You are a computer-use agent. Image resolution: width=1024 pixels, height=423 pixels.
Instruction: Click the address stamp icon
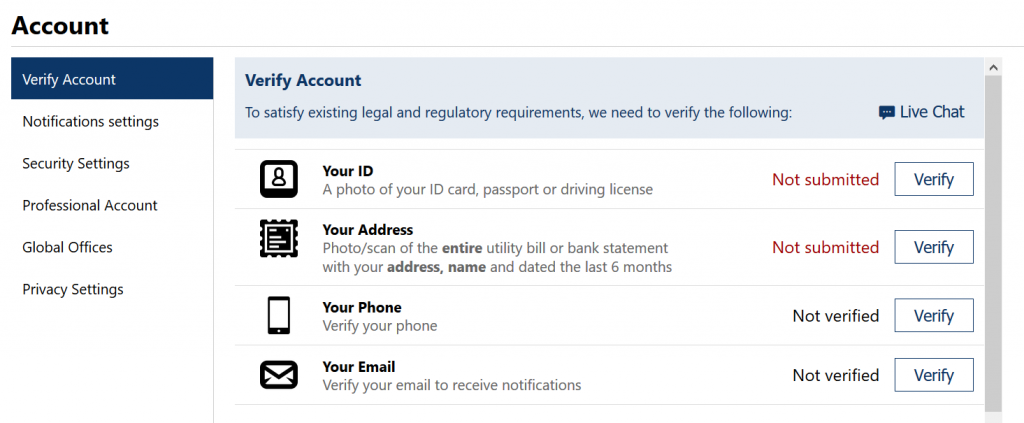click(x=279, y=238)
